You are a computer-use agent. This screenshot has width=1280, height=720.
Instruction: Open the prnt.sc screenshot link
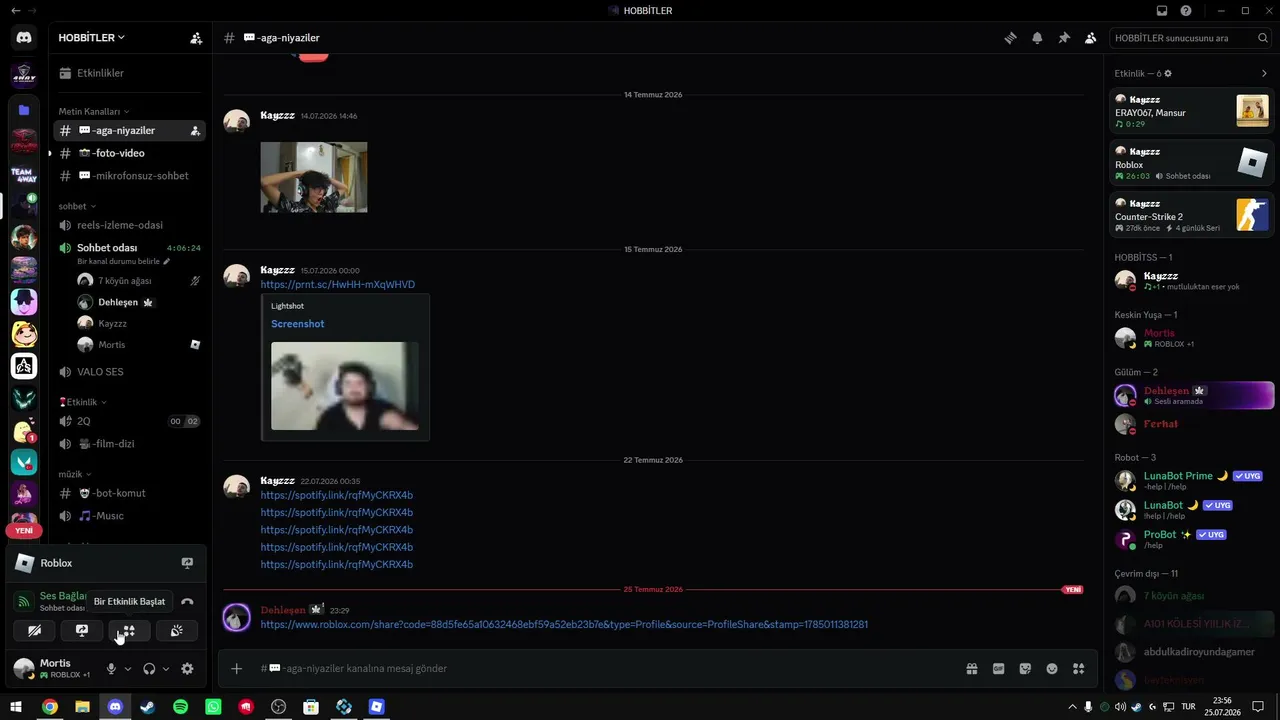click(338, 285)
